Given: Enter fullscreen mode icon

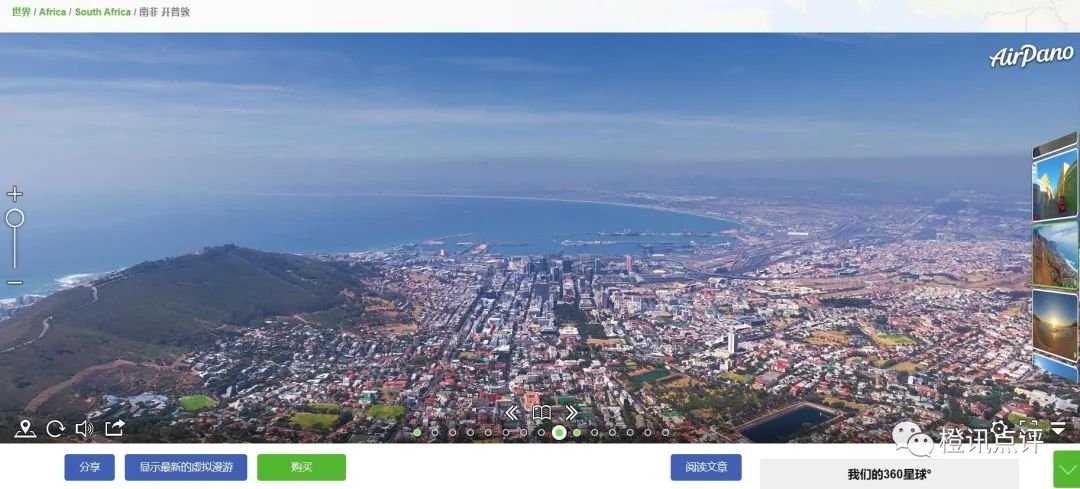Looking at the screenshot, I should 1028,428.
